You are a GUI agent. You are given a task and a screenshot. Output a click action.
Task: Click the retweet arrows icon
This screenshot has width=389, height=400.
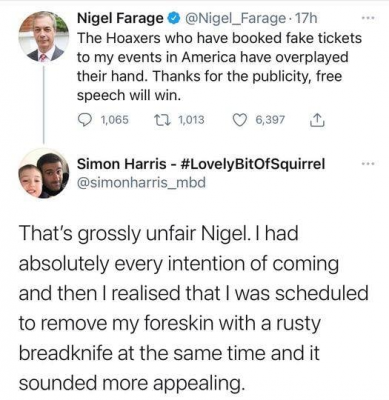tap(166, 119)
